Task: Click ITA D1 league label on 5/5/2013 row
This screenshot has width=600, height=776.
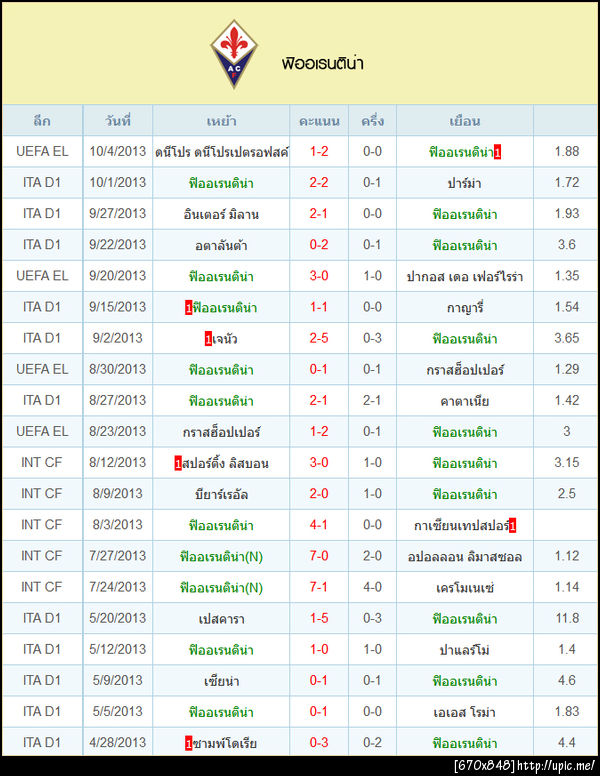Action: [42, 712]
